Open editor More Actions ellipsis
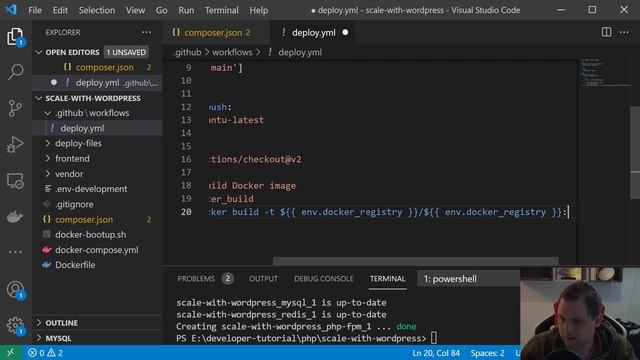This screenshot has height=360, width=640. (x=624, y=32)
